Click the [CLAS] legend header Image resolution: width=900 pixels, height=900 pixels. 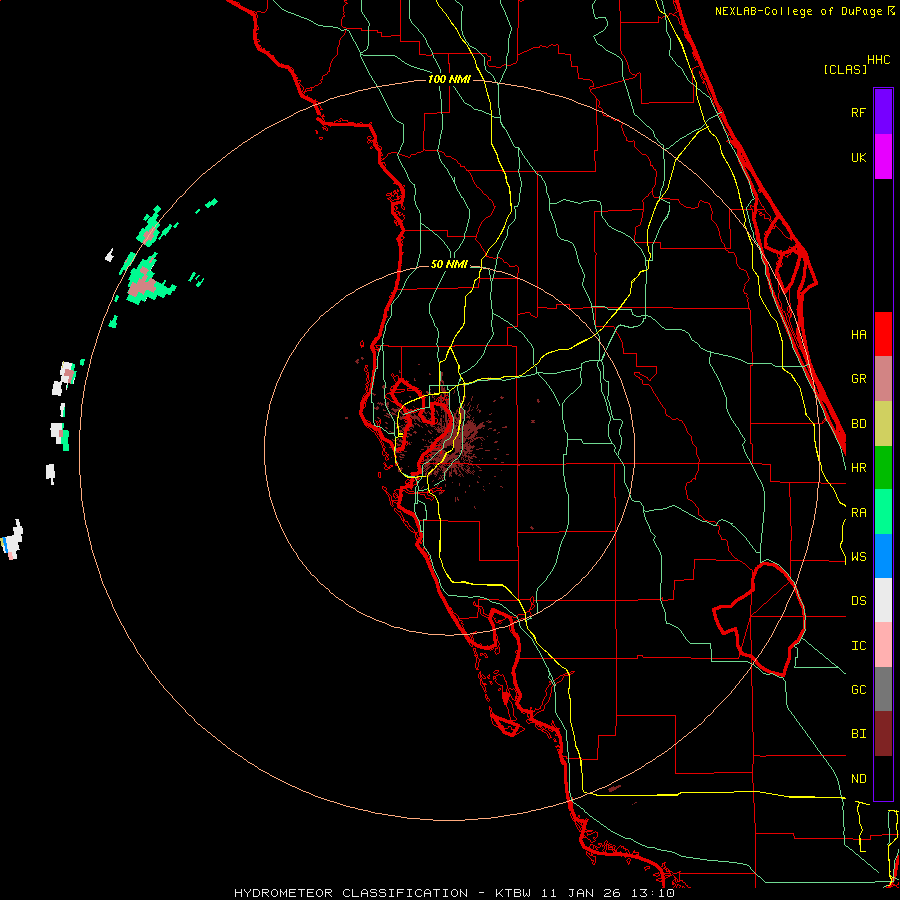(x=845, y=69)
